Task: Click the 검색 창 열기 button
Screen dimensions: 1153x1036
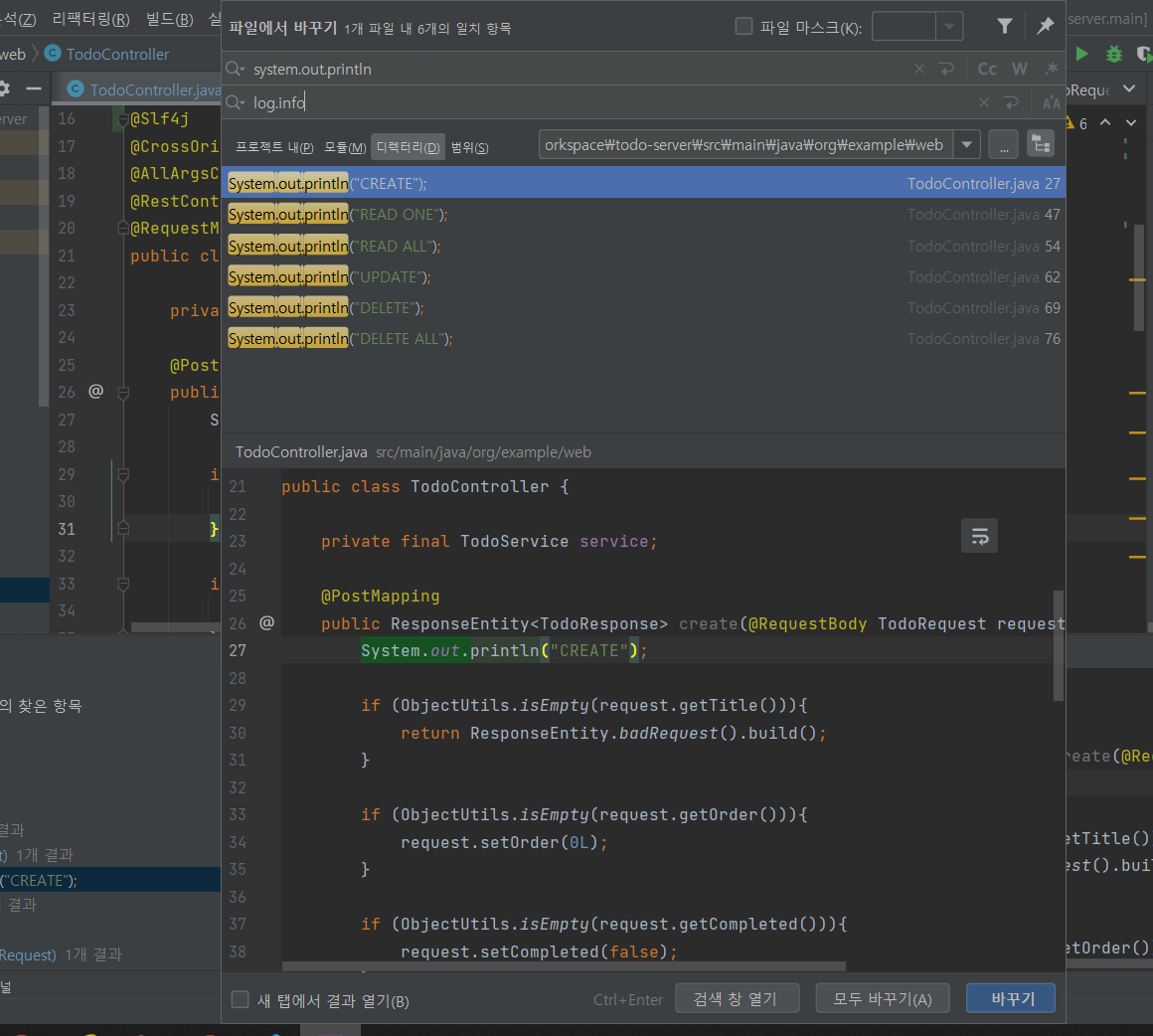Action: 737,998
